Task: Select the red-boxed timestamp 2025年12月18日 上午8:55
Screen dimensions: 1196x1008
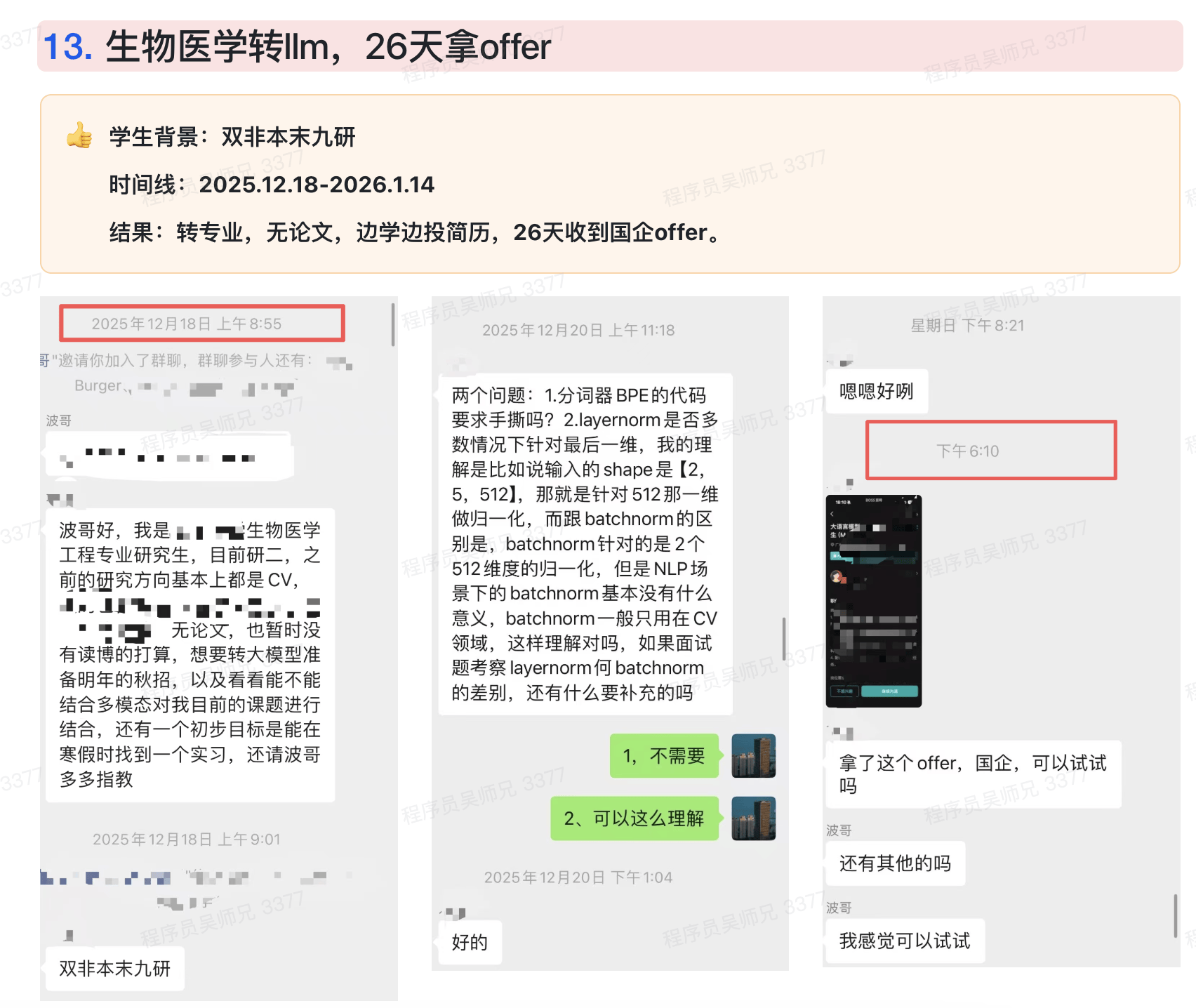Action: tap(201, 324)
